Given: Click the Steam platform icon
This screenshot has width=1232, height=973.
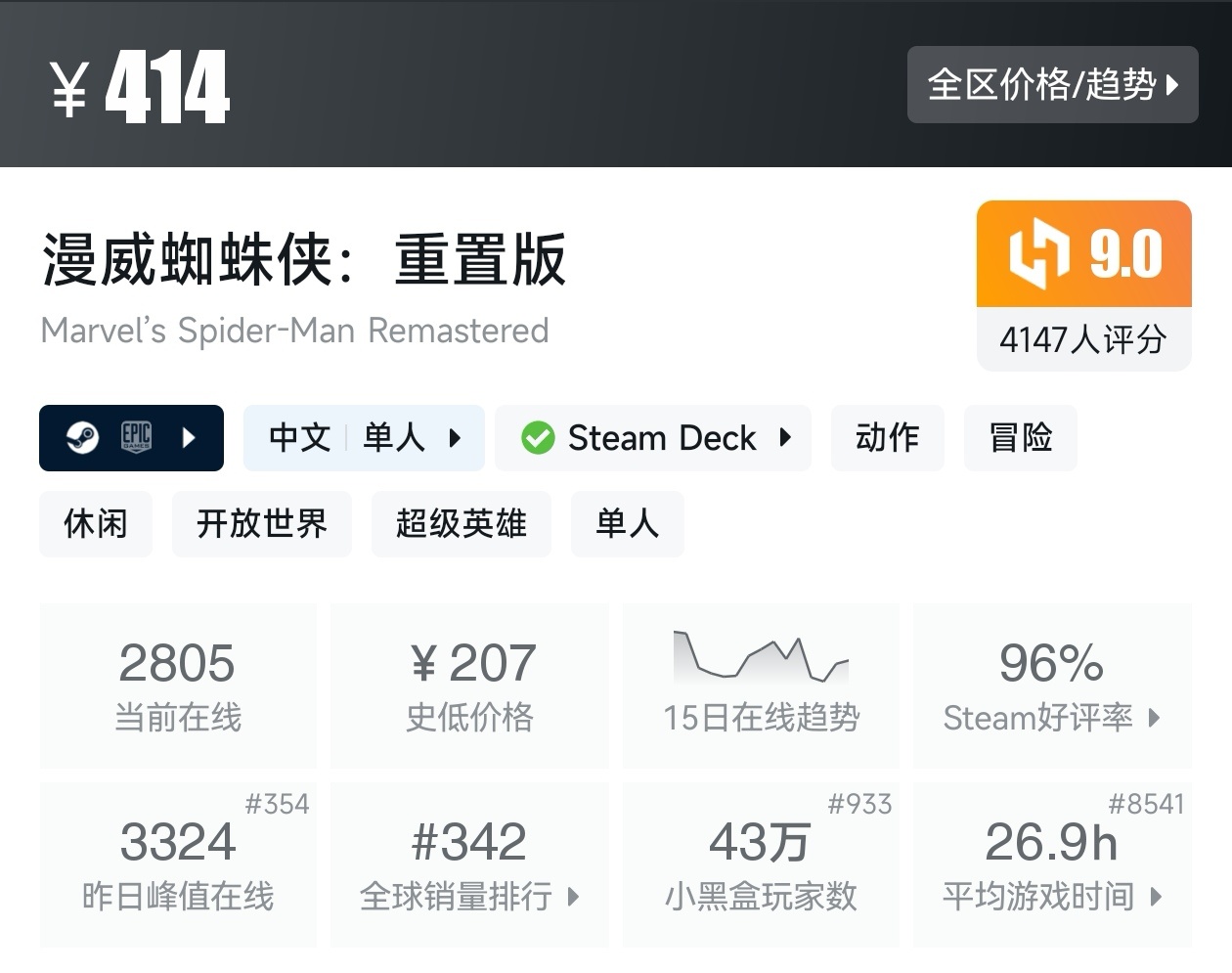Looking at the screenshot, I should tap(82, 438).
